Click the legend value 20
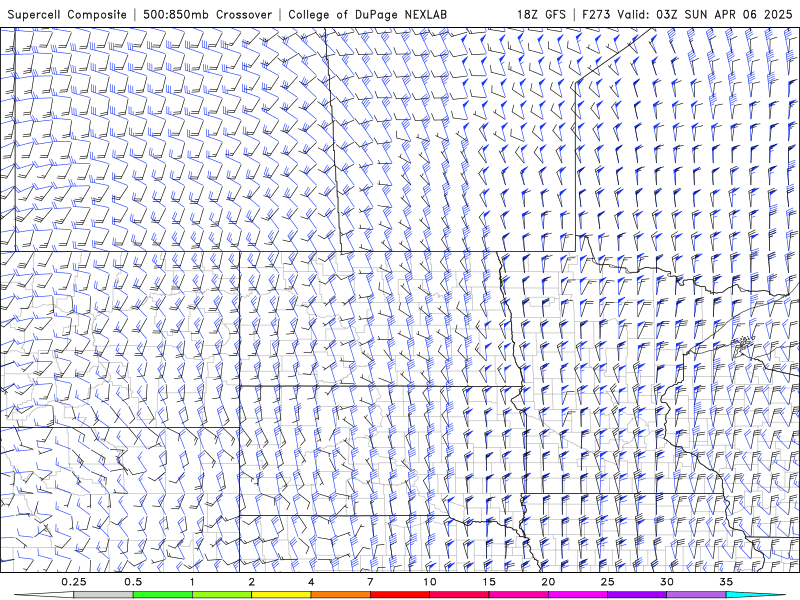This screenshot has width=800, height=600. click(548, 582)
